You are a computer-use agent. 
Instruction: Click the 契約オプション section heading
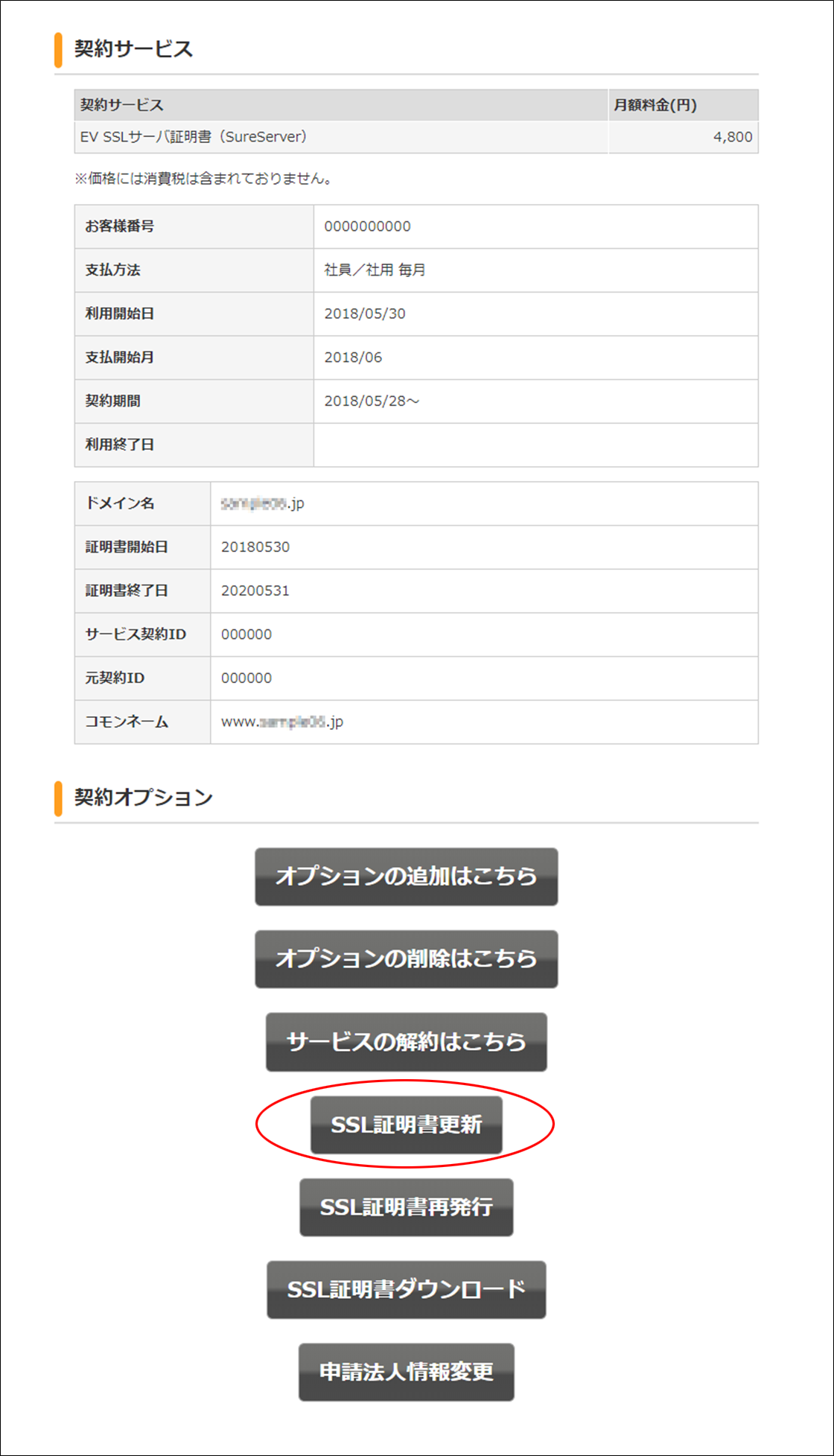(143, 798)
